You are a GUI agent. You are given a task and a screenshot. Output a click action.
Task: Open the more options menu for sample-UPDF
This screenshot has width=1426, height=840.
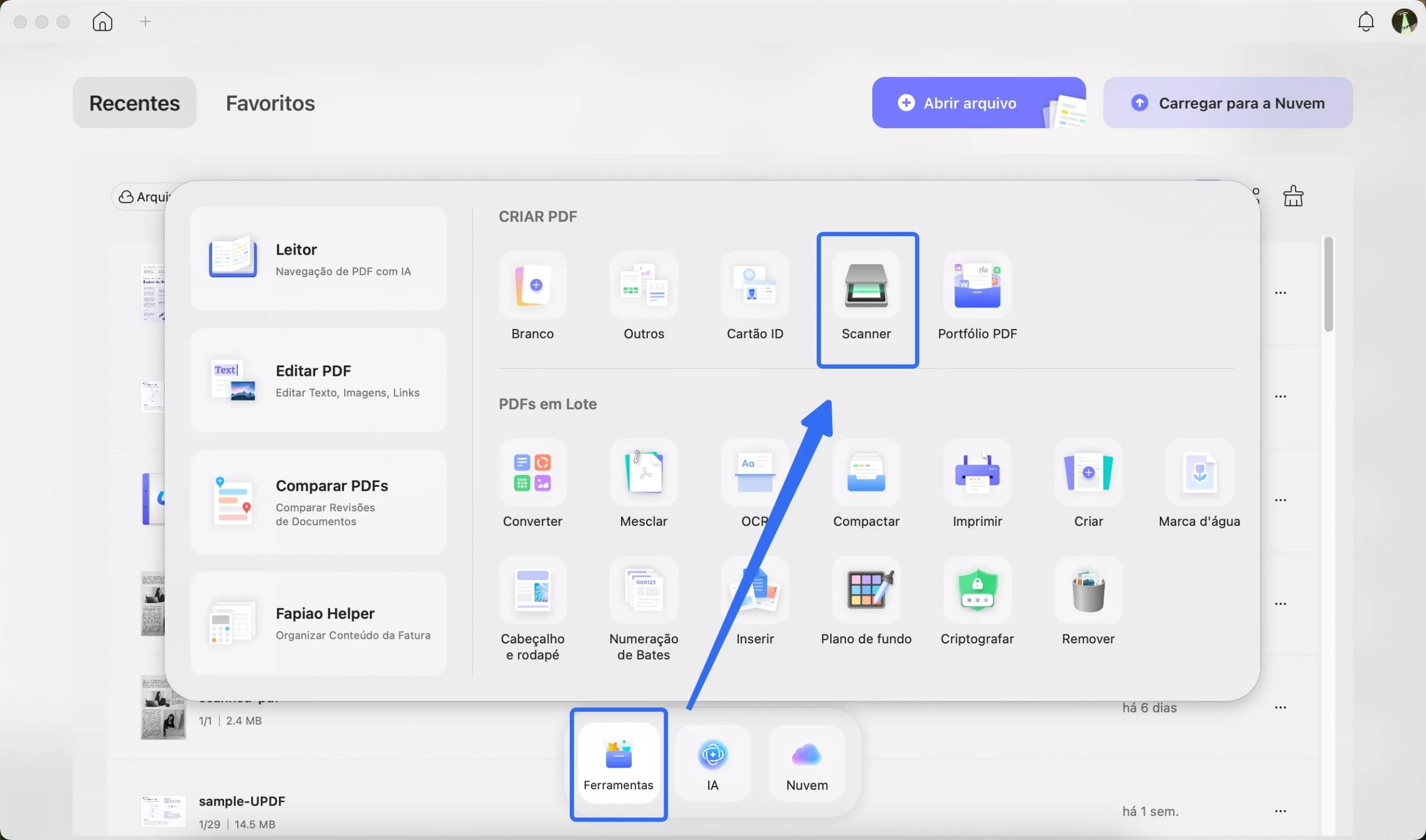tap(1281, 810)
